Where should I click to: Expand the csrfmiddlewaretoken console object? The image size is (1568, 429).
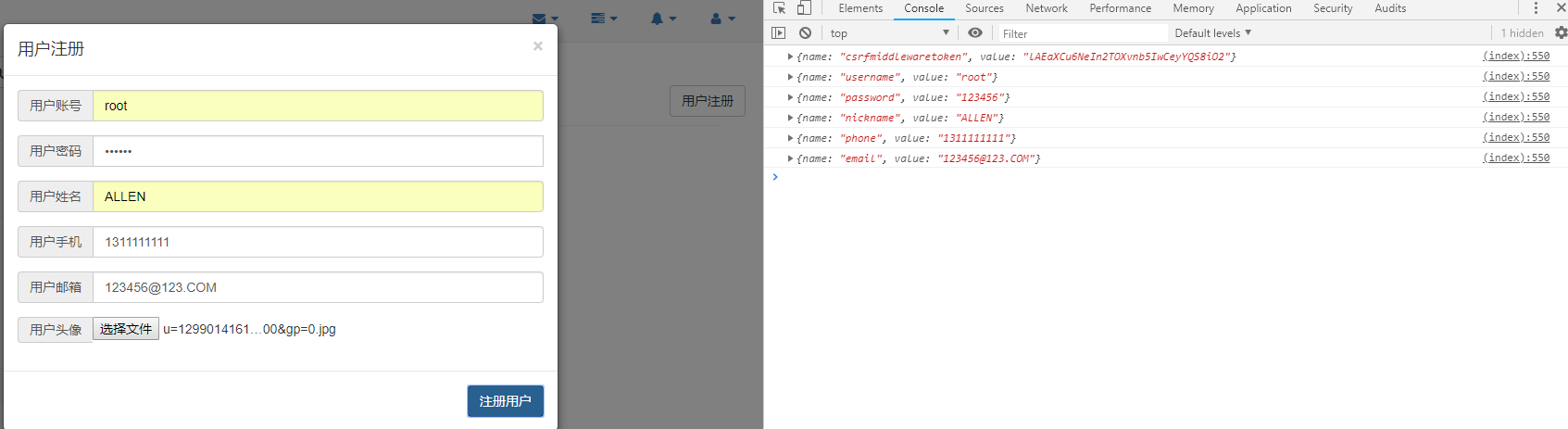click(x=790, y=57)
